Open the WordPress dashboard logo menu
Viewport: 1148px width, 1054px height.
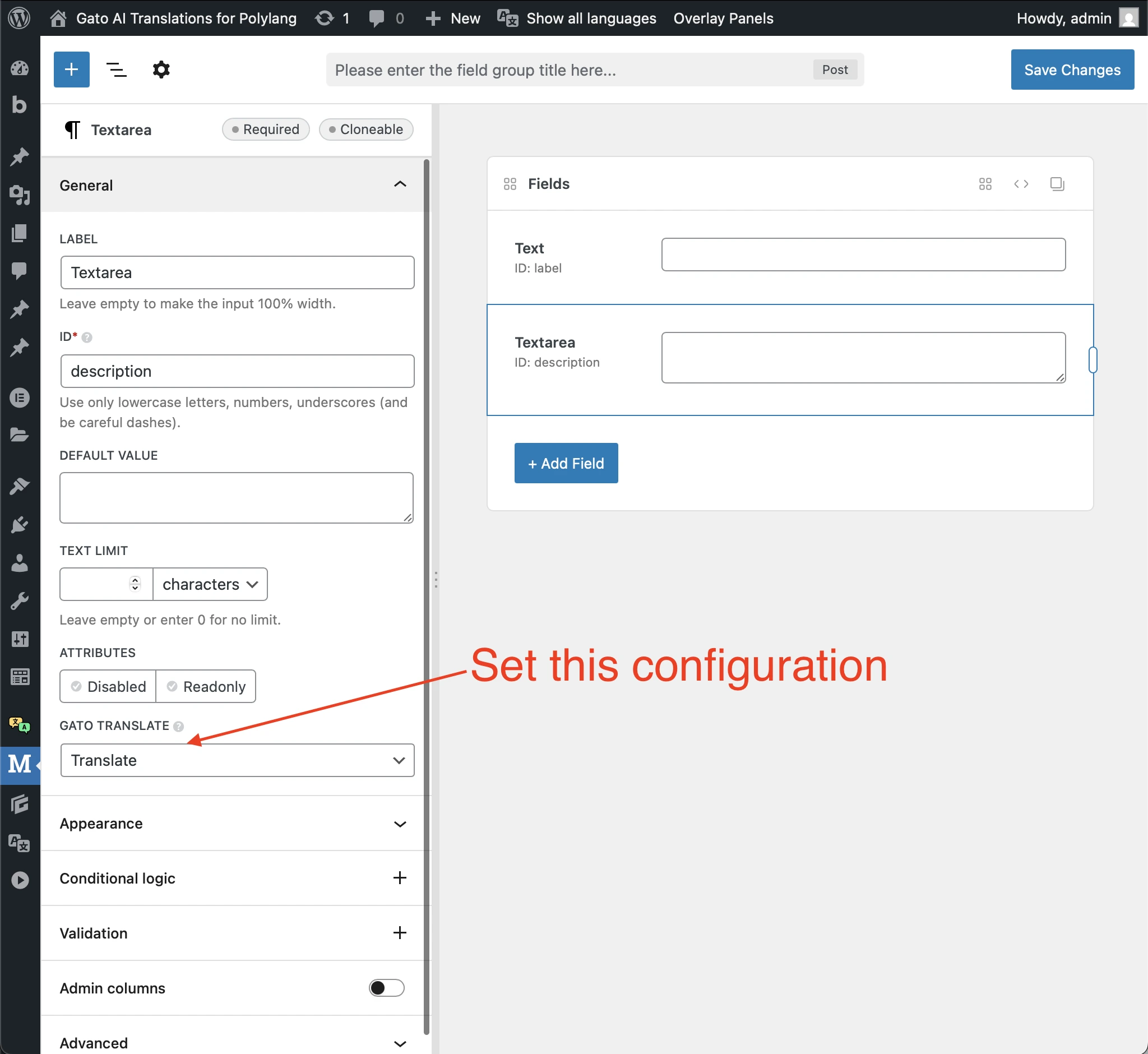pos(20,17)
